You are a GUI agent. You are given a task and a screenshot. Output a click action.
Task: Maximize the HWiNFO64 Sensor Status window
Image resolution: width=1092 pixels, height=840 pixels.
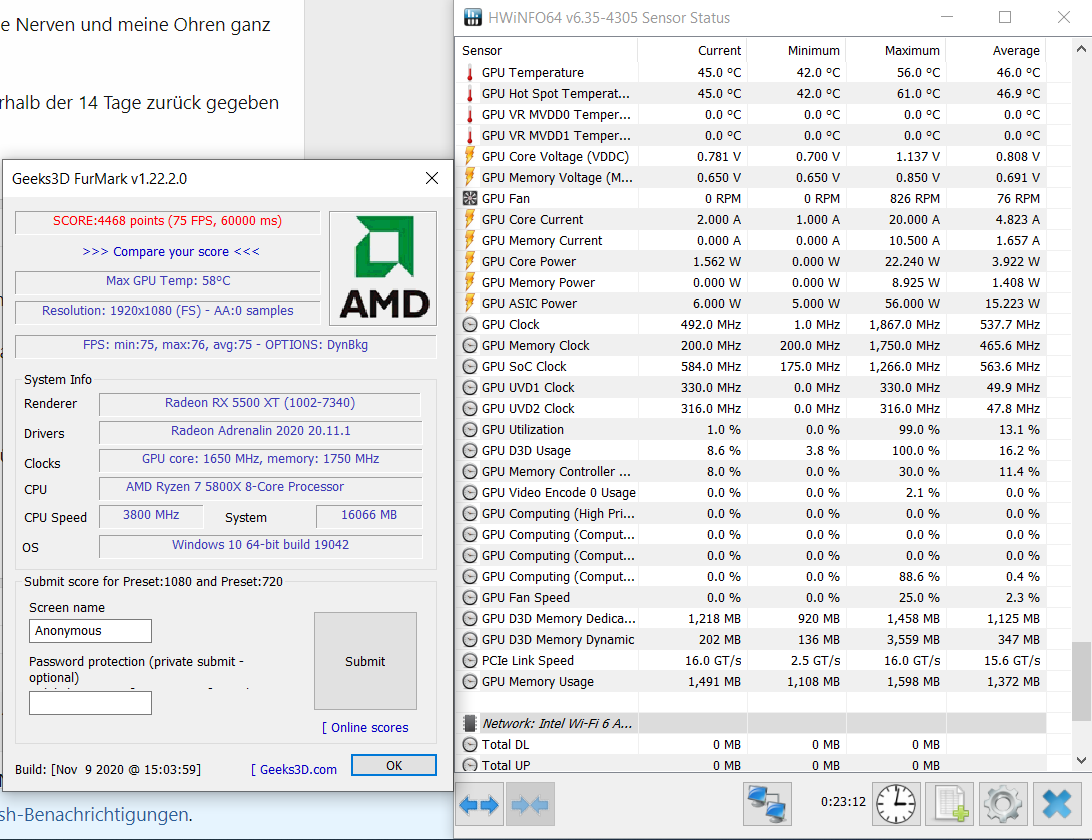[x=1005, y=17]
